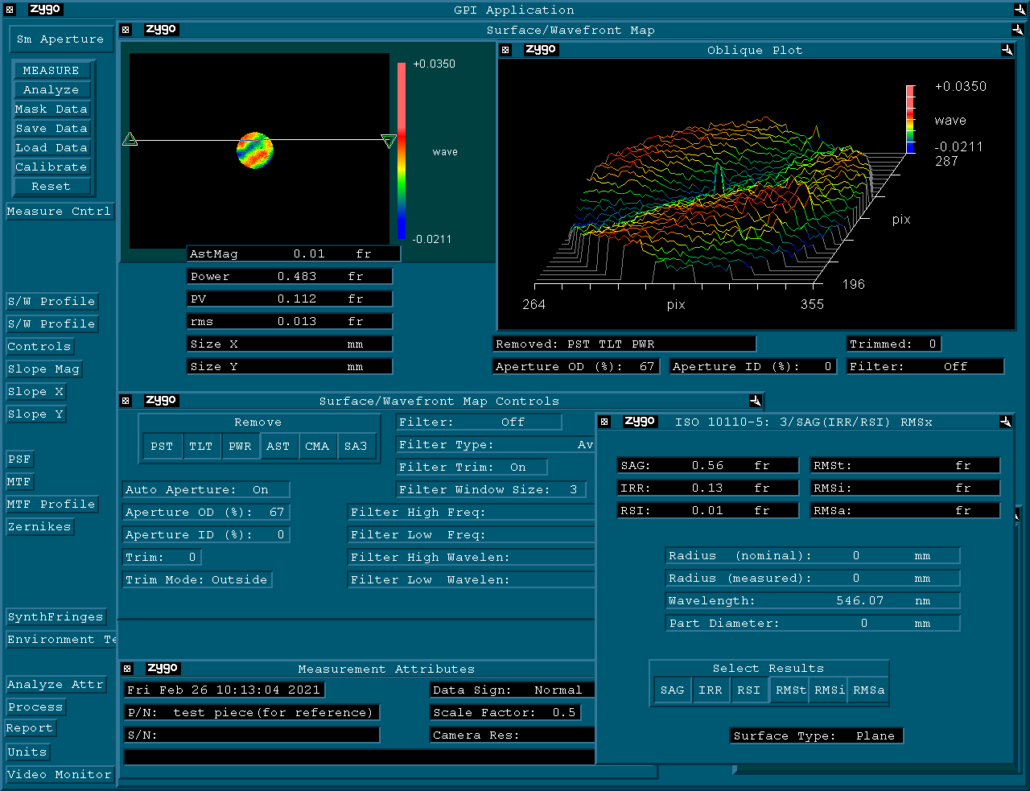Run the Analyze command
1030x791 pixels.
(x=51, y=89)
